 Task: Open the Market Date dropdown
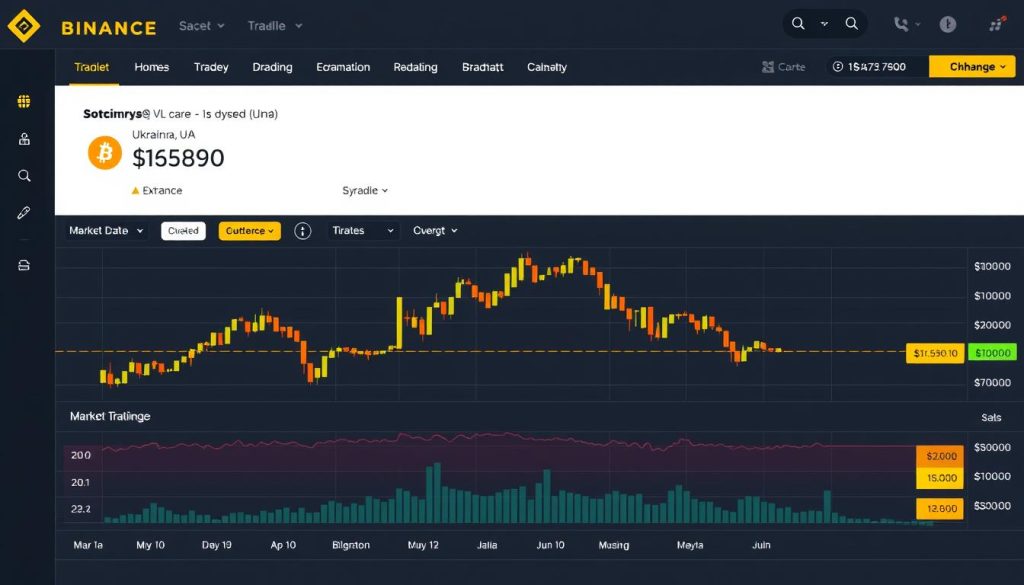(106, 230)
